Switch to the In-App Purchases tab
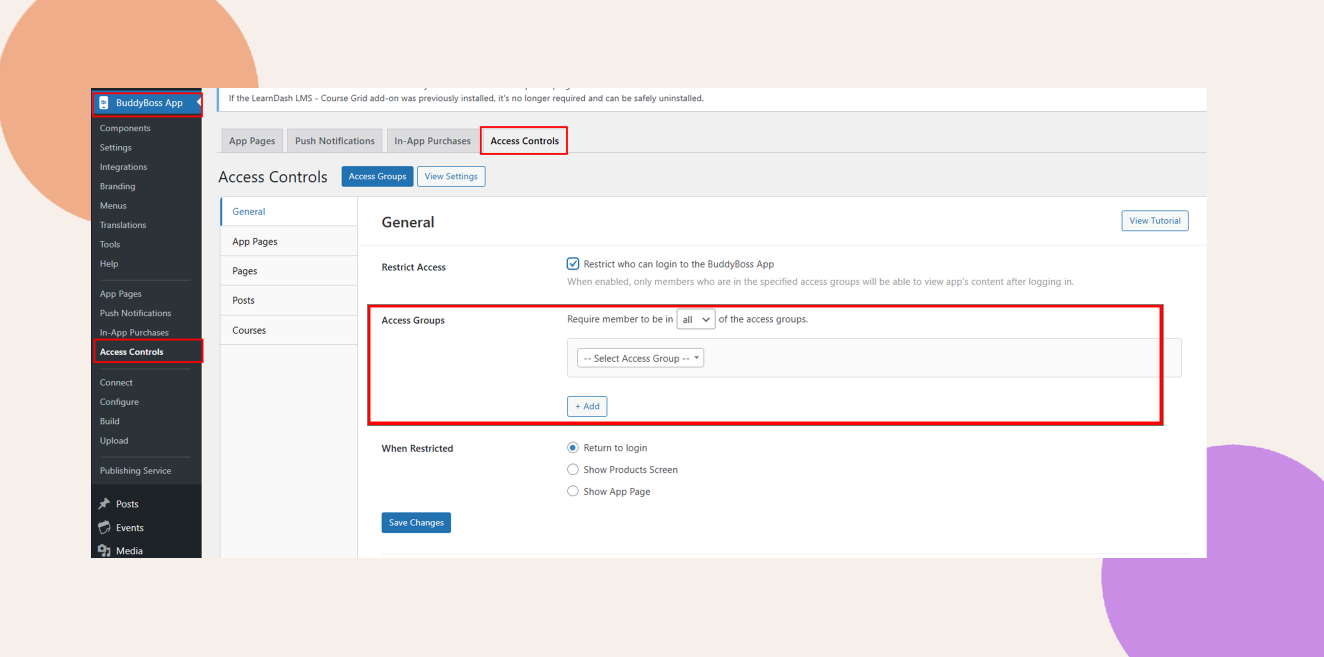Screen dimensions: 1324x657 click(432, 141)
